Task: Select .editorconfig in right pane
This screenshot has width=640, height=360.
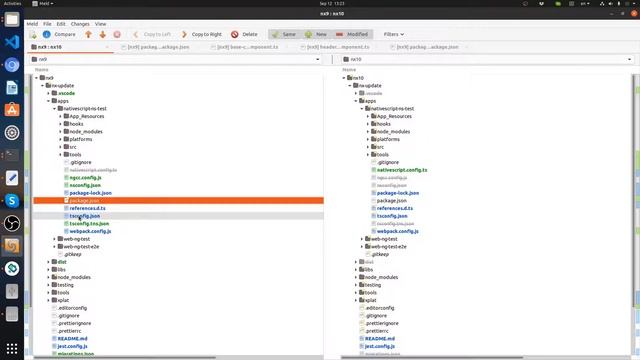Action: 380,308
